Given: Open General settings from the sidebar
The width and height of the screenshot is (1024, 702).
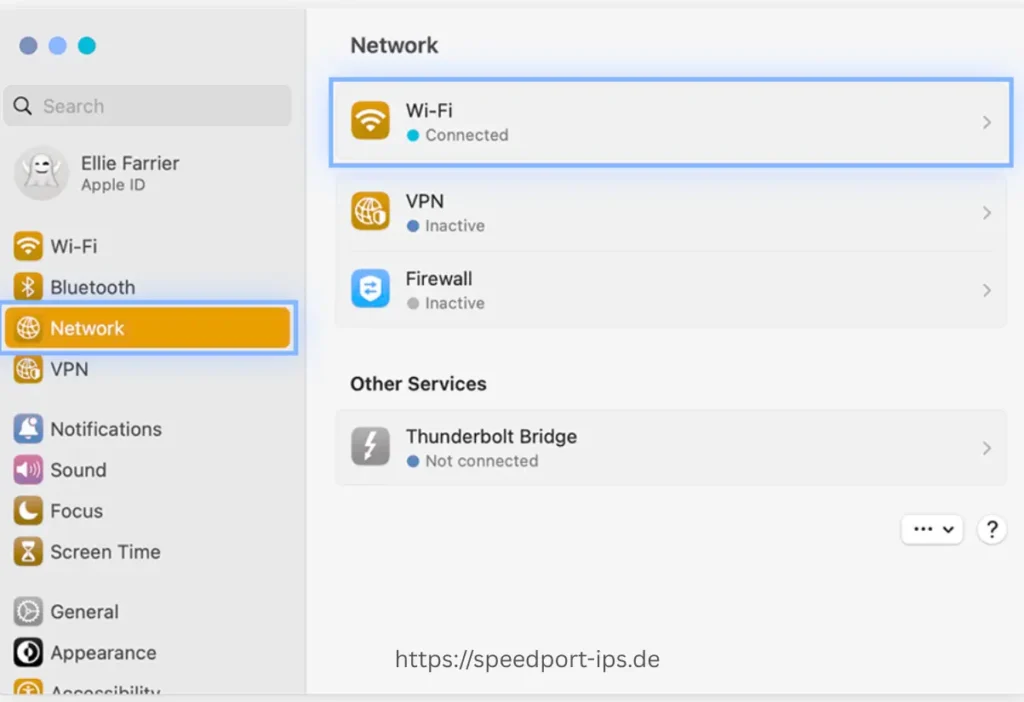Looking at the screenshot, I should click(27, 612).
